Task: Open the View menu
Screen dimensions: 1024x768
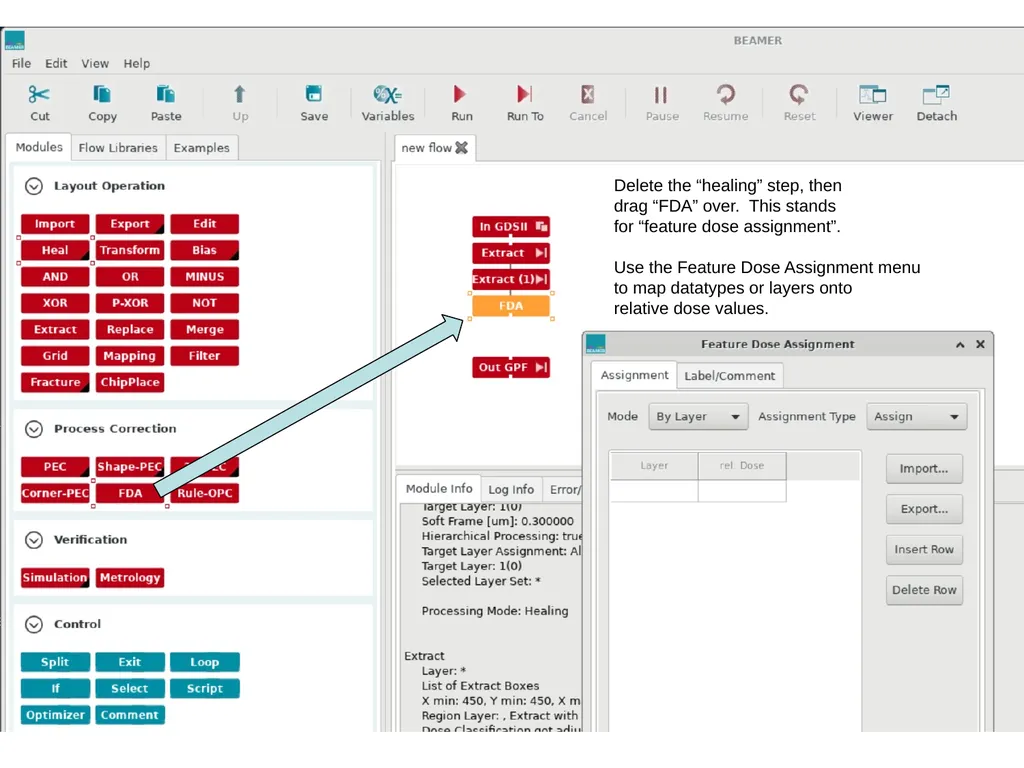Action: [x=95, y=63]
